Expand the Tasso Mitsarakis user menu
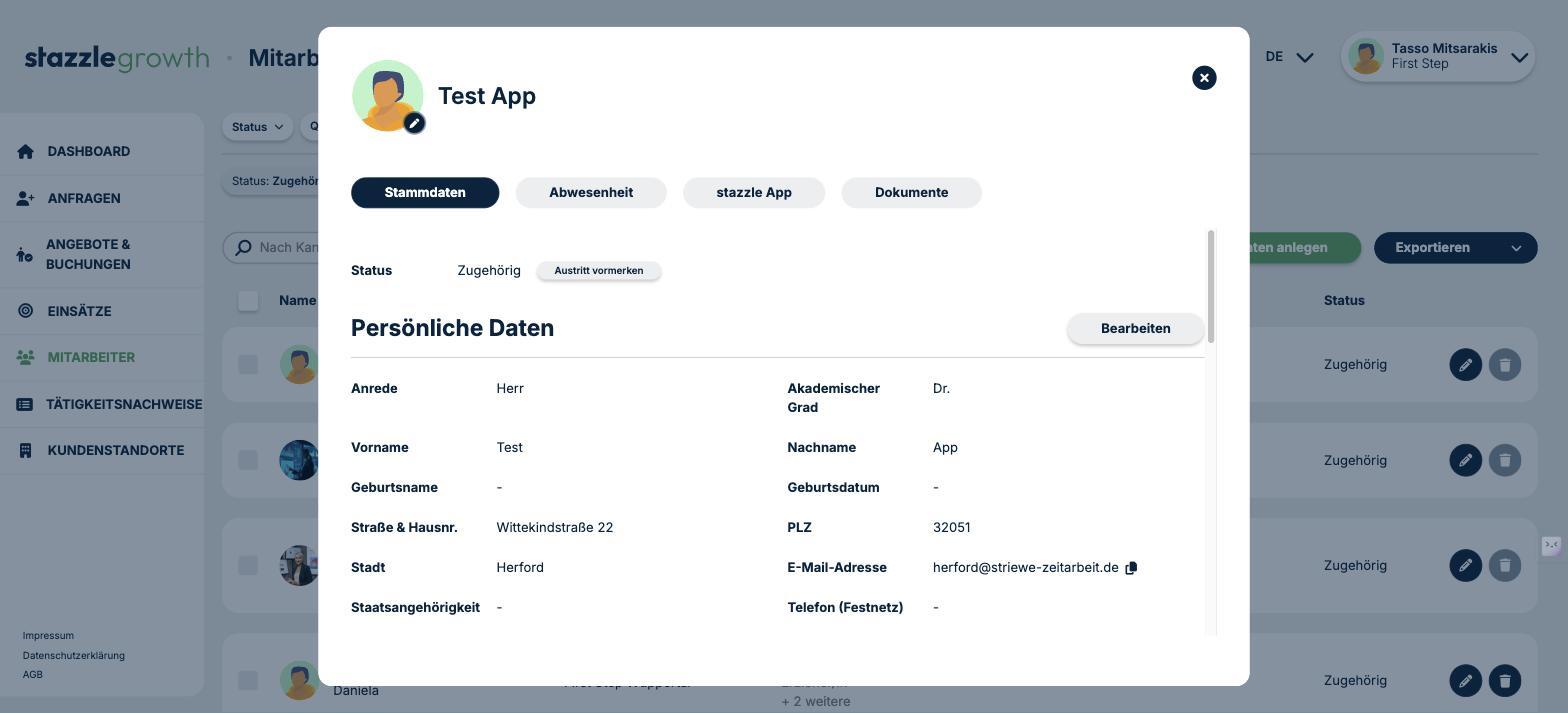This screenshot has height=713, width=1568. 1519,57
